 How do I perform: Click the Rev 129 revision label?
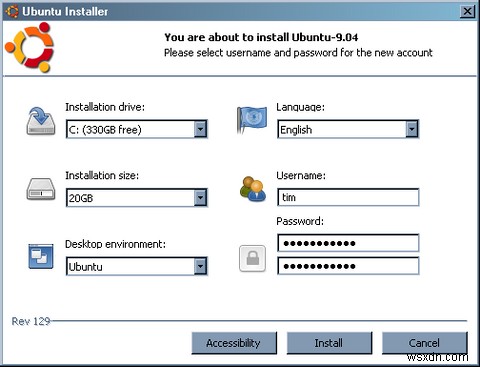click(31, 321)
